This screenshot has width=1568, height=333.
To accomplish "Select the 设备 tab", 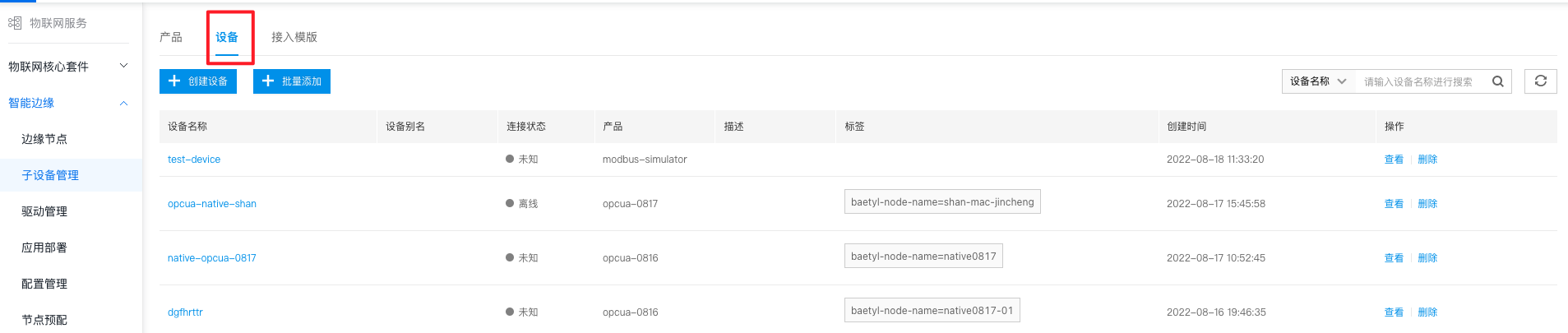I will (227, 37).
